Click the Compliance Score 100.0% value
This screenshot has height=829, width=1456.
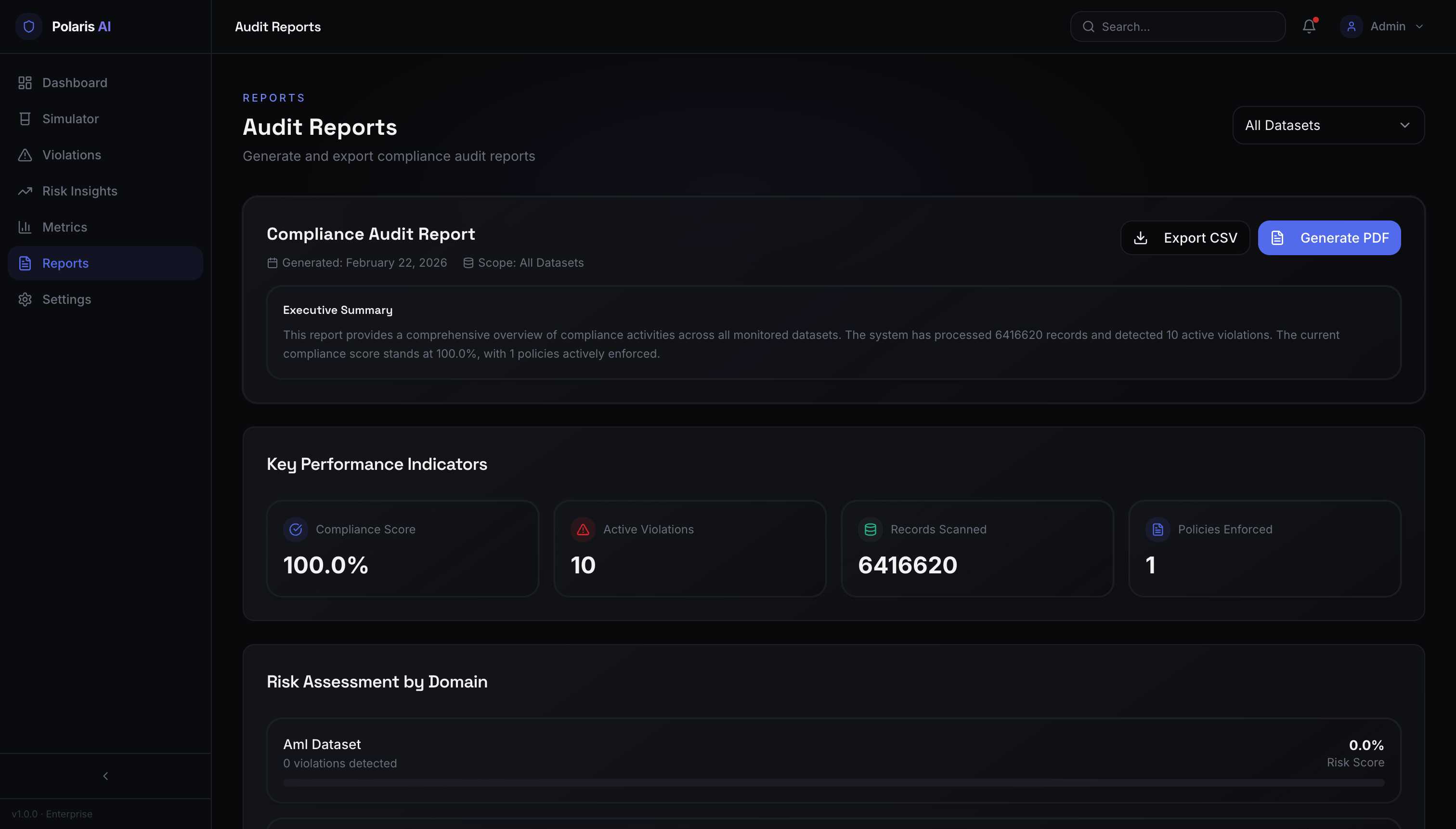[x=325, y=565]
